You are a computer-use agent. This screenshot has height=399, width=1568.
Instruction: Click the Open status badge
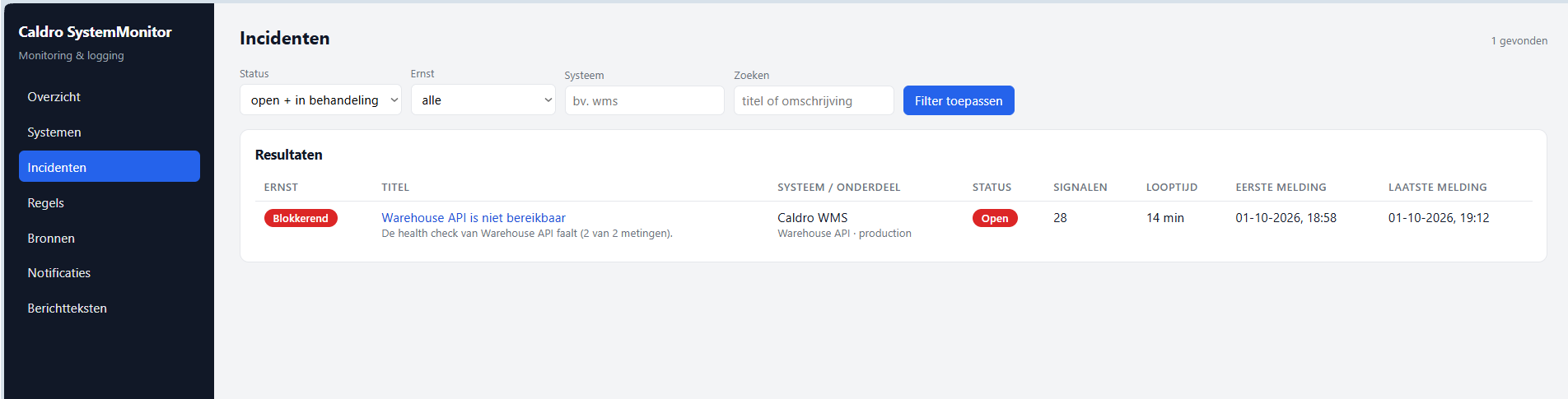995,218
